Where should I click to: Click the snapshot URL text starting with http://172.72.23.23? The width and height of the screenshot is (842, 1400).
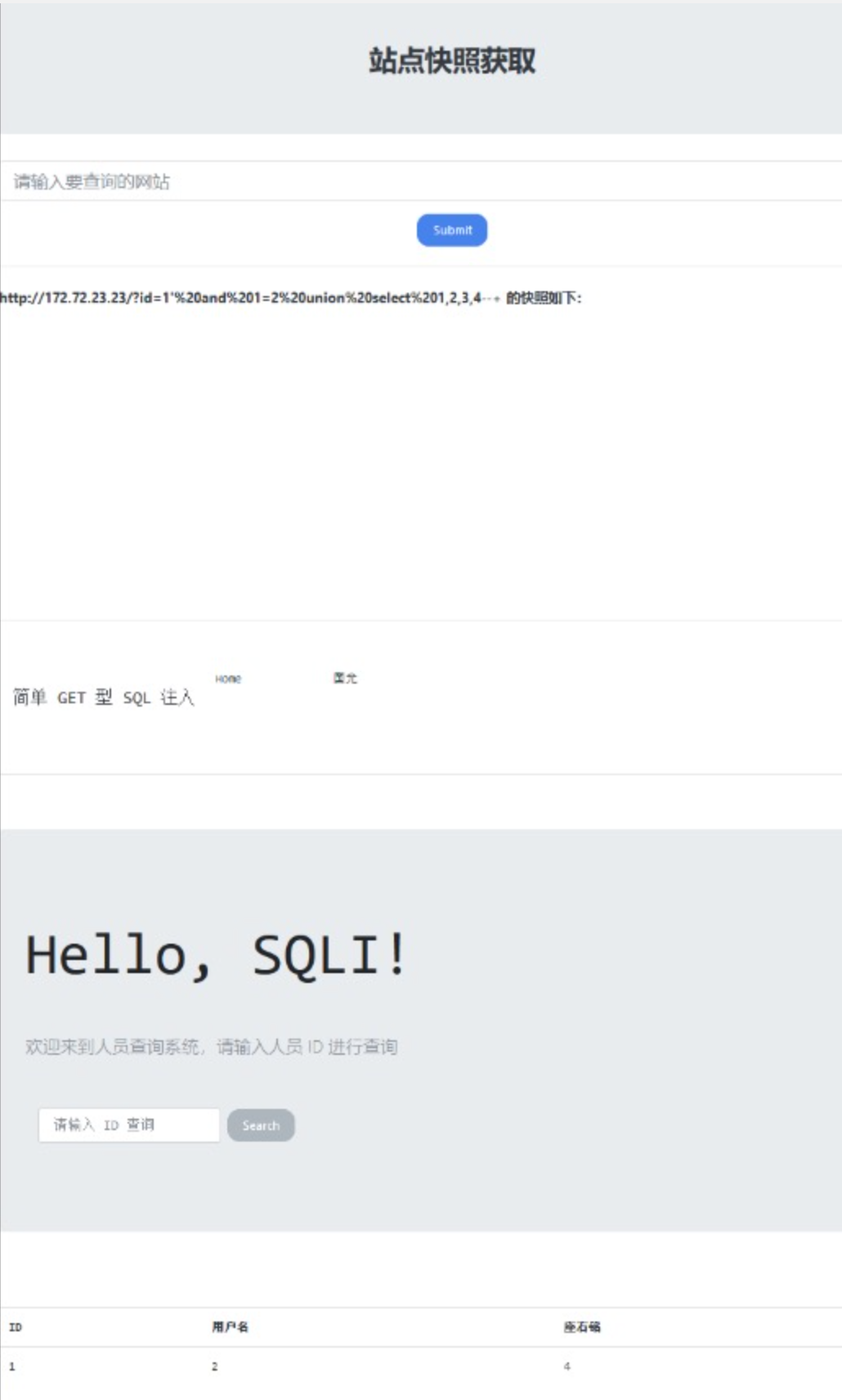[249, 298]
